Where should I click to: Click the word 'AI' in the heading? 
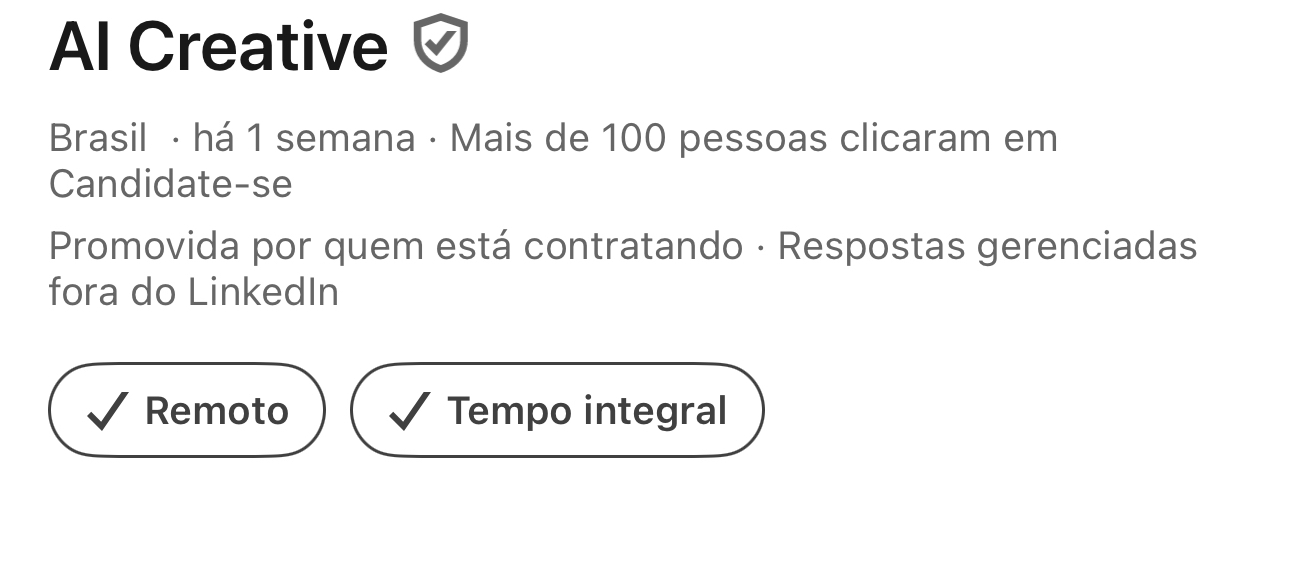79,46
